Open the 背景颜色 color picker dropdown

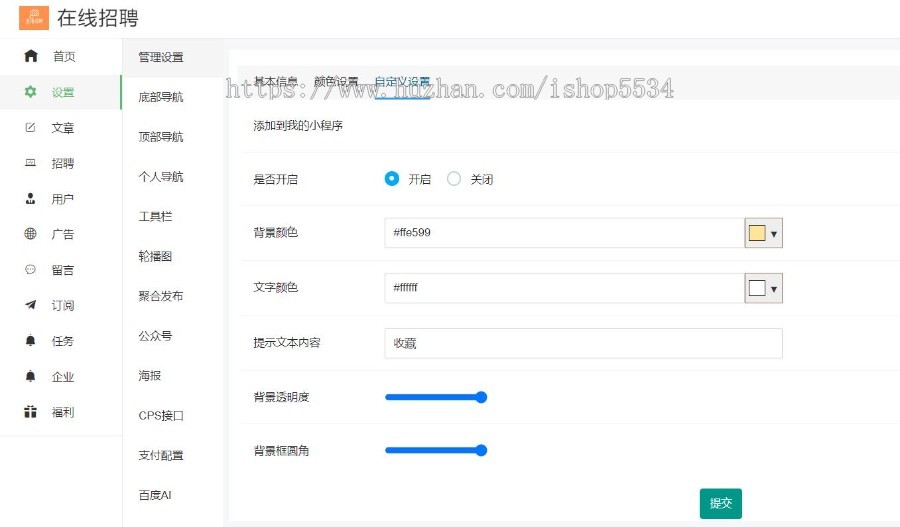point(774,234)
